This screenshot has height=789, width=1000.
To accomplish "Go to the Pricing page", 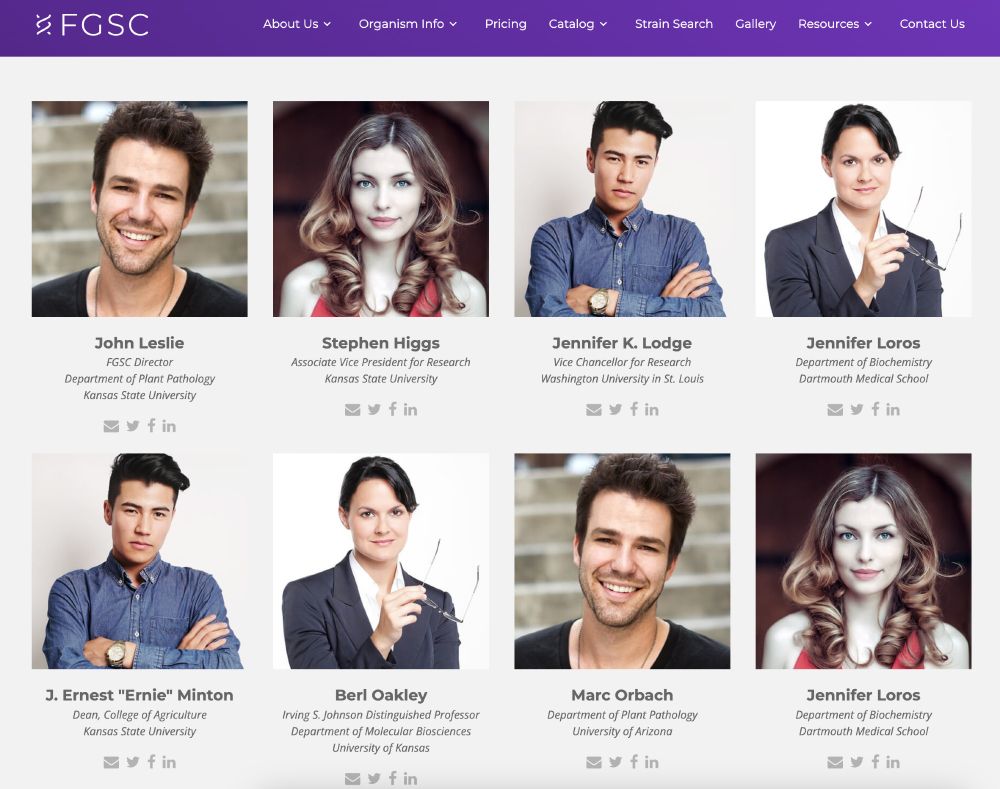I will (506, 24).
